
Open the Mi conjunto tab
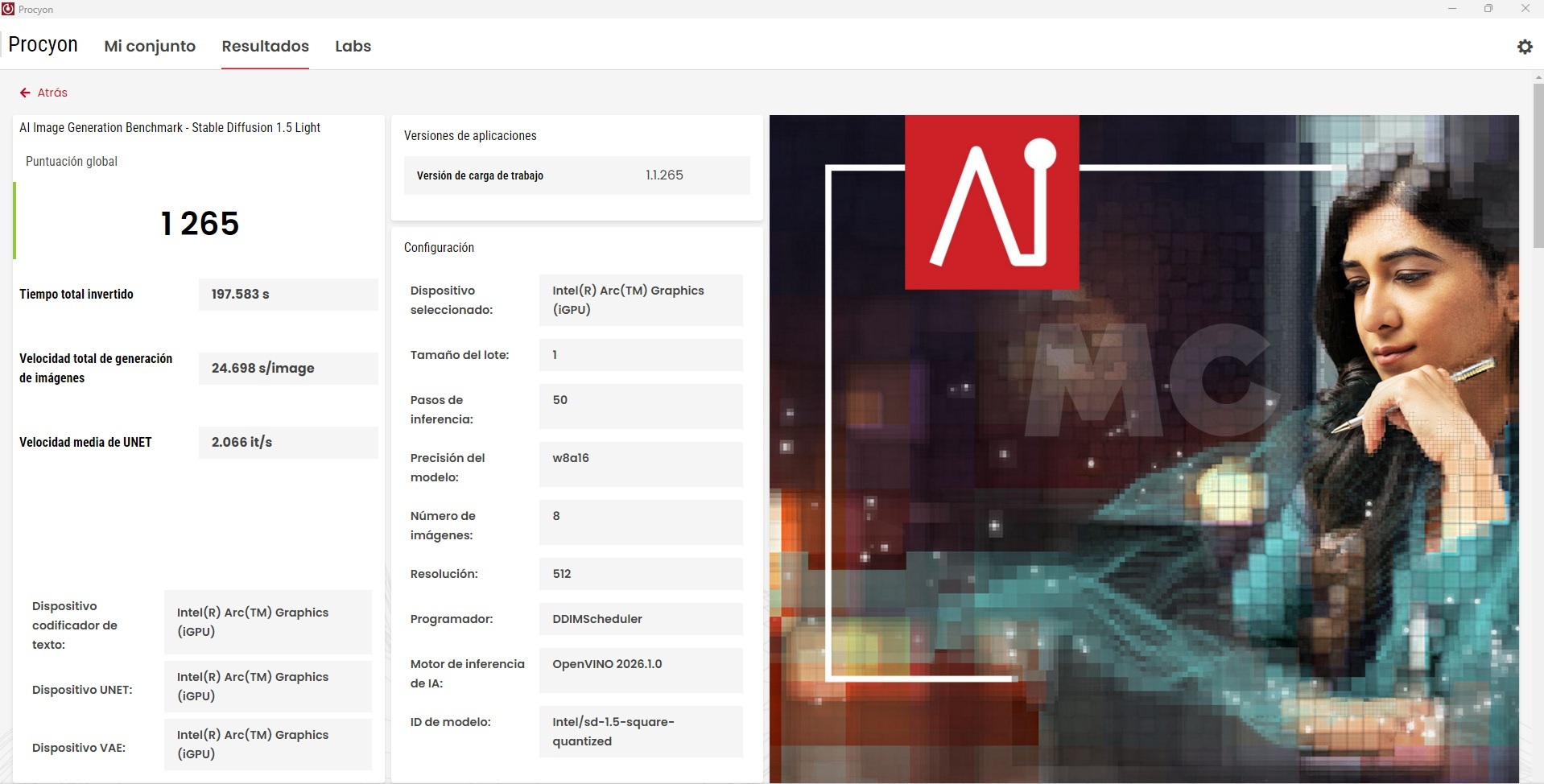pyautogui.click(x=150, y=46)
